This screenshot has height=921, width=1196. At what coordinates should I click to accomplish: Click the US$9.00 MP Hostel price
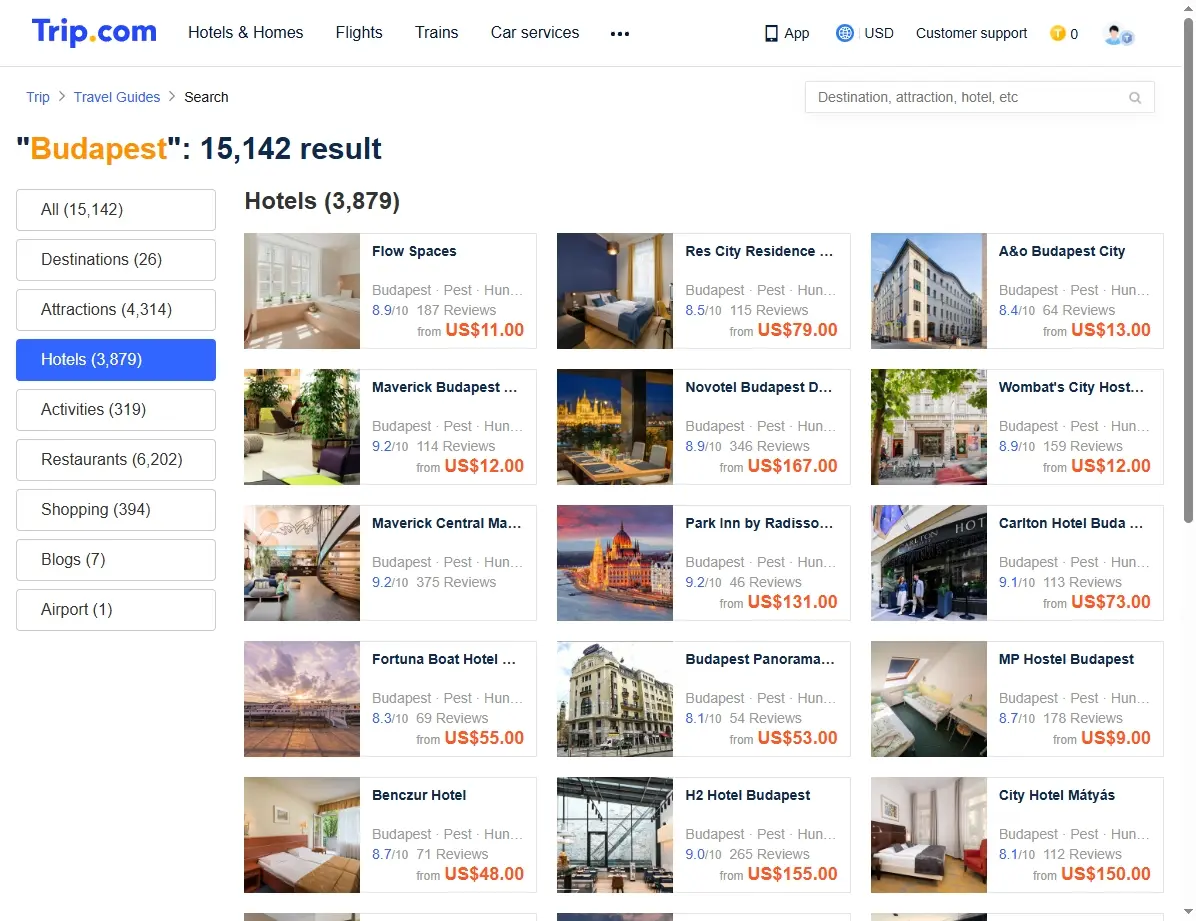pos(1115,738)
